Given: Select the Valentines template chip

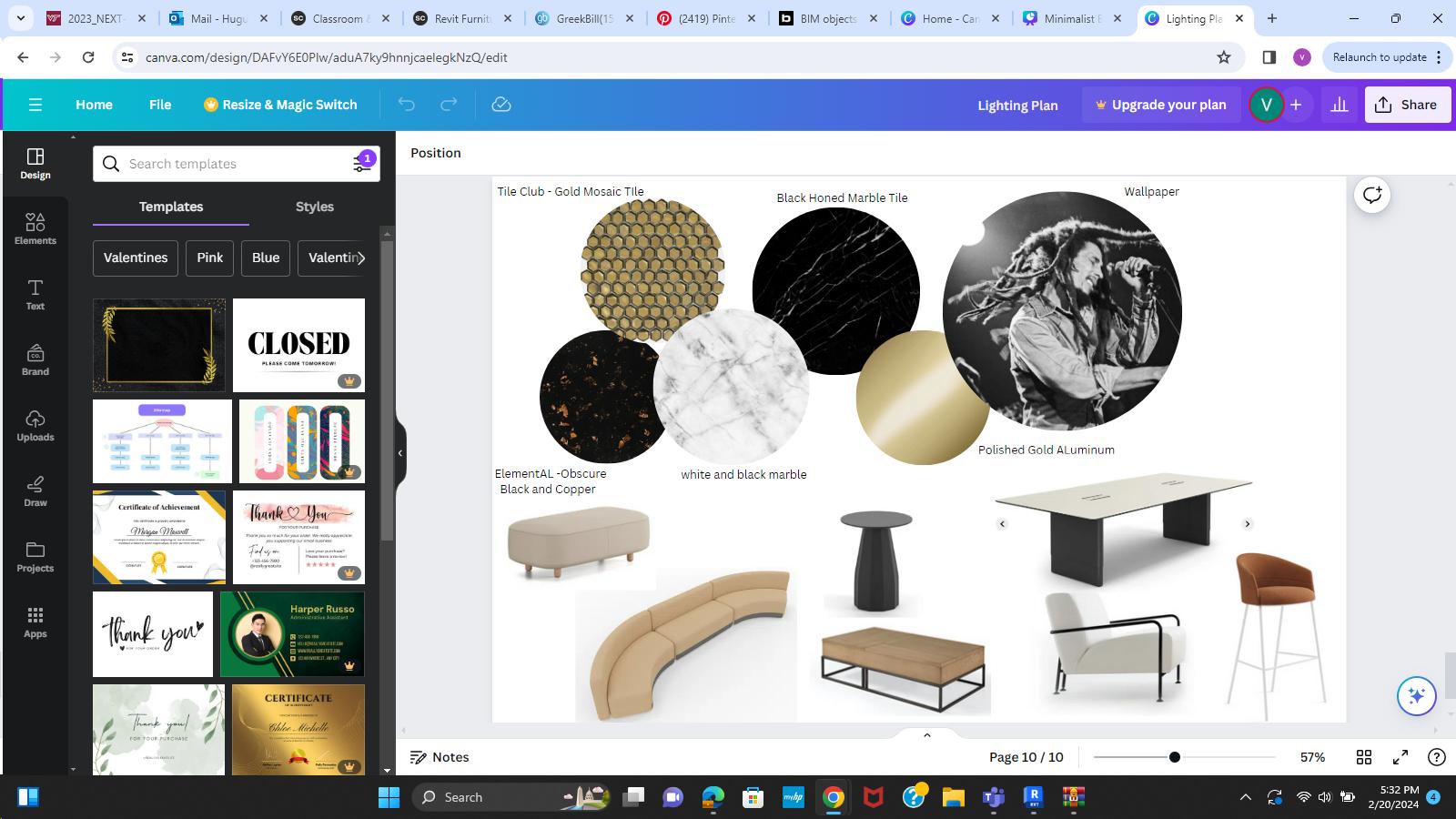Looking at the screenshot, I should tap(136, 258).
